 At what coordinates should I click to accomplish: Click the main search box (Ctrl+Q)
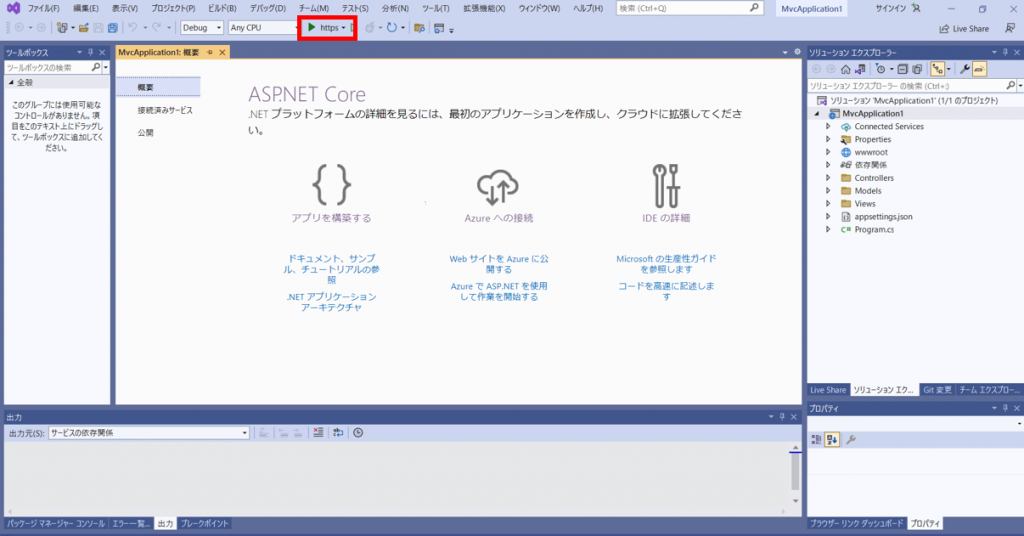click(690, 8)
